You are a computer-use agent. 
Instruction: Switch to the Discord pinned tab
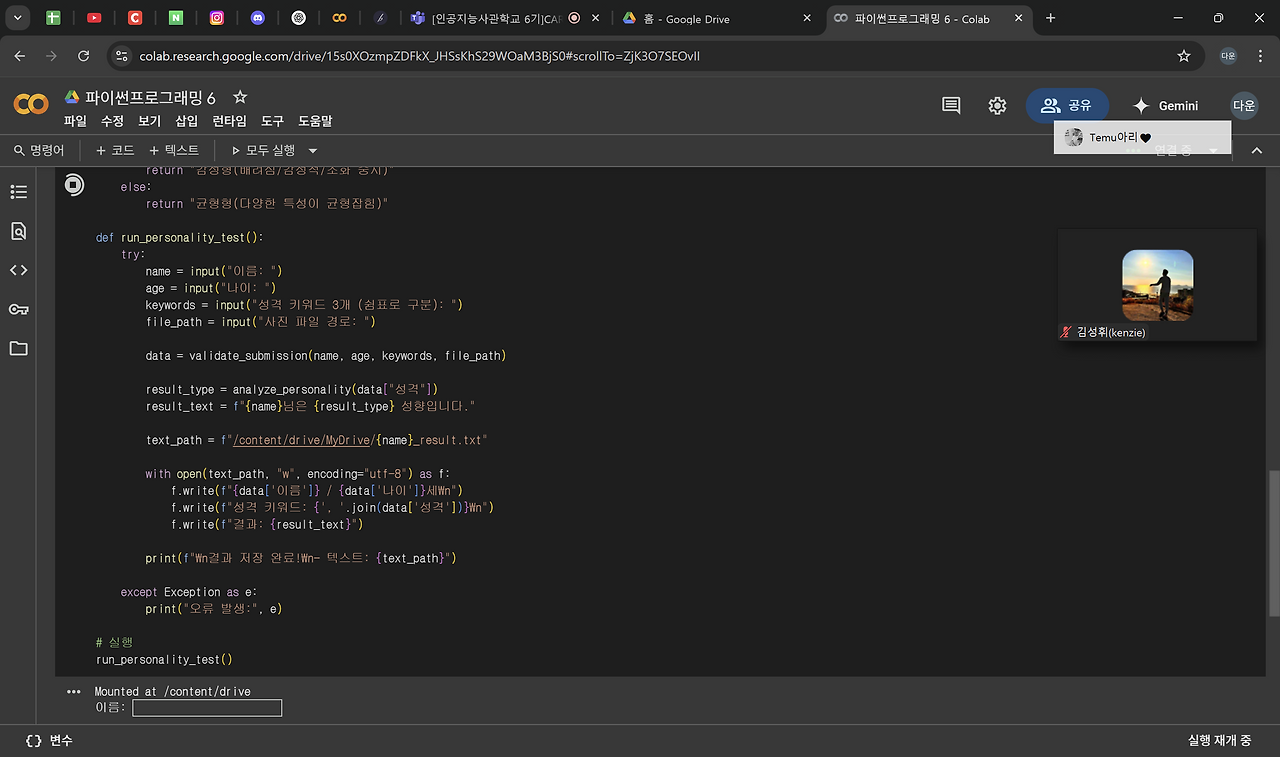click(258, 18)
